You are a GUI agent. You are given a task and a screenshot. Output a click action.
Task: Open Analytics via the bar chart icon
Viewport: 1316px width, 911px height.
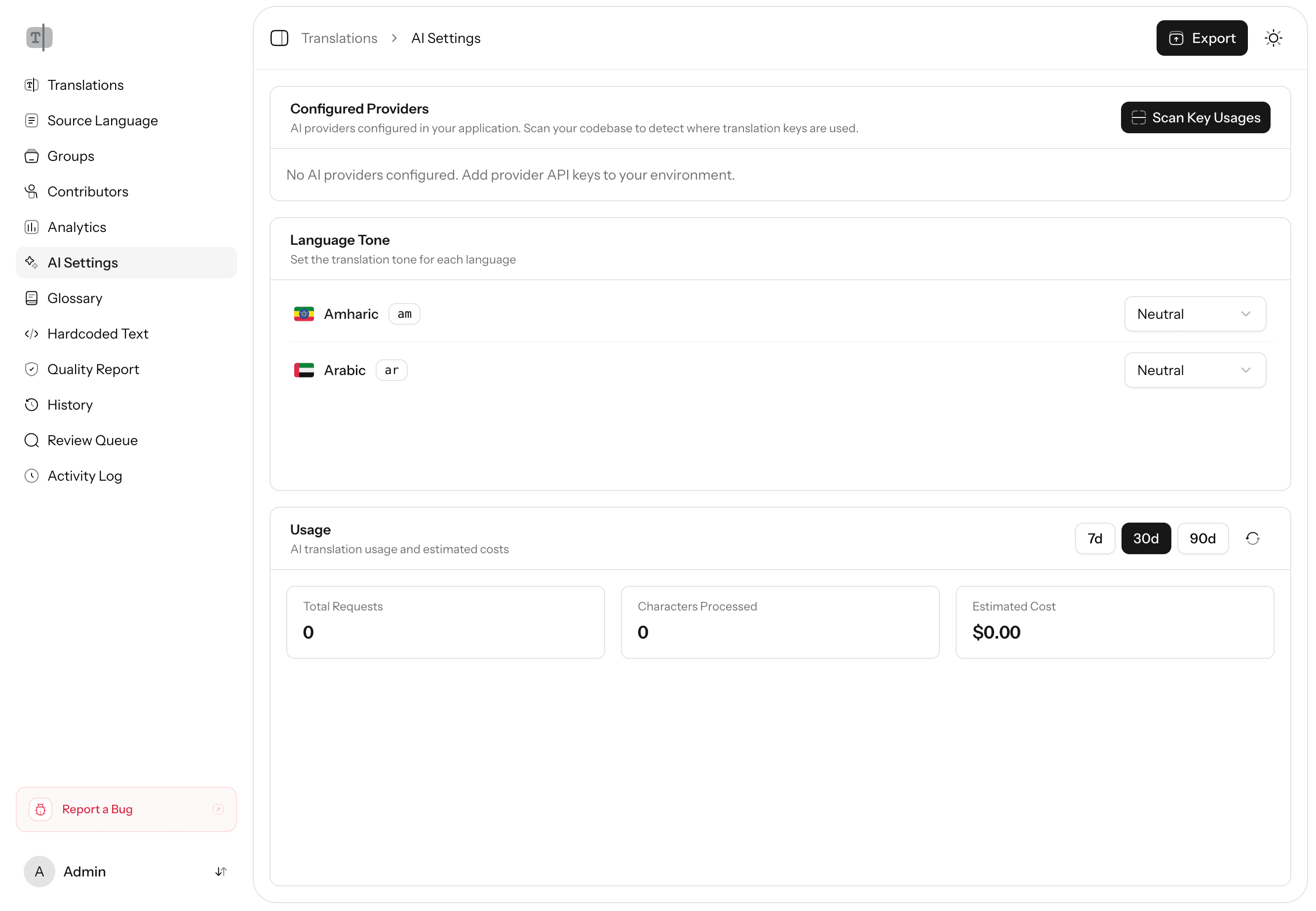pos(32,227)
